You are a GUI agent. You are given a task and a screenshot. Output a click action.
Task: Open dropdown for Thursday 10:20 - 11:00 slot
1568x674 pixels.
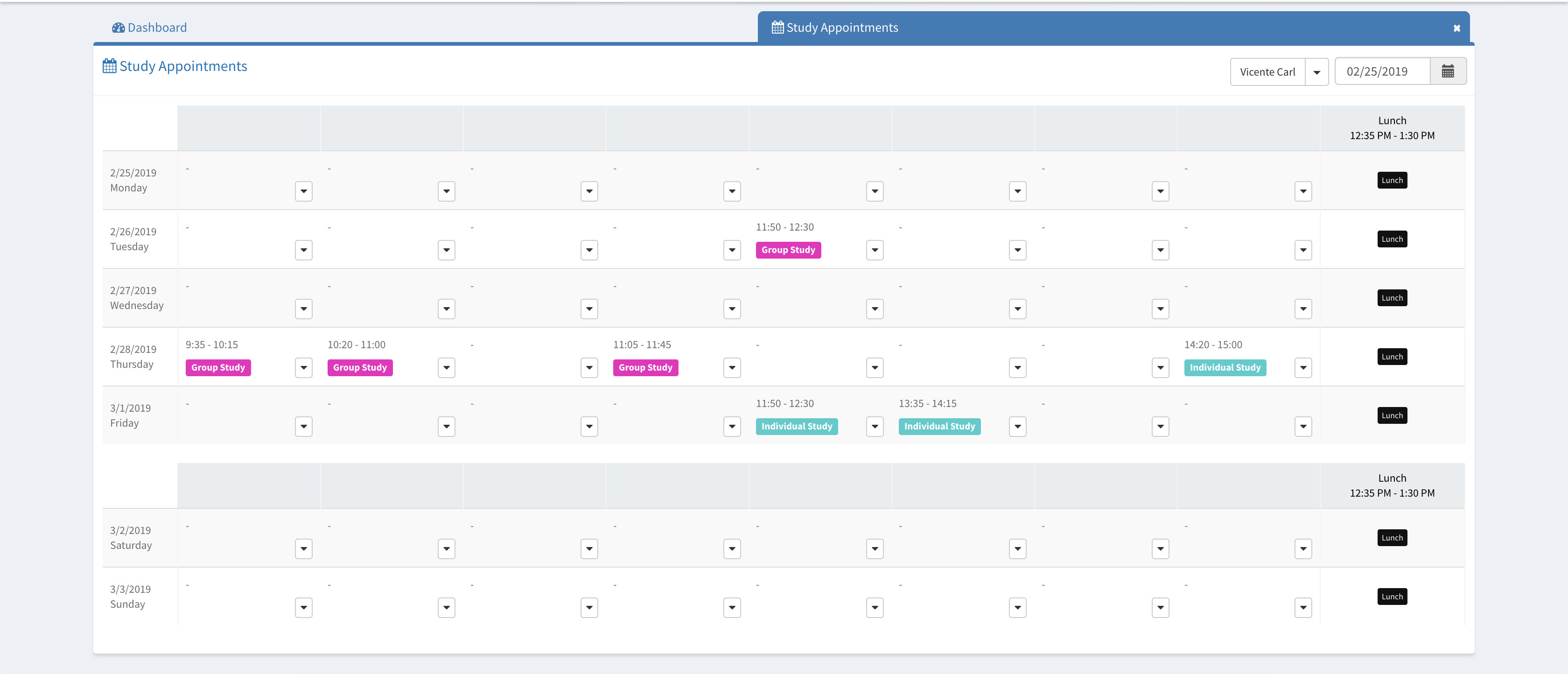coord(446,368)
